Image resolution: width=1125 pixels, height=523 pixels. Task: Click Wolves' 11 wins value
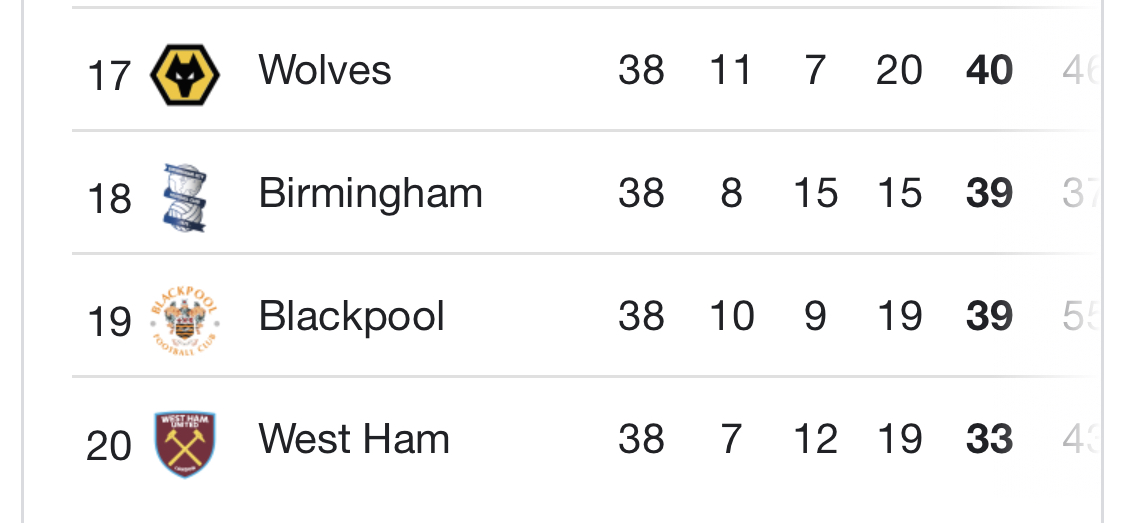pyautogui.click(x=730, y=71)
